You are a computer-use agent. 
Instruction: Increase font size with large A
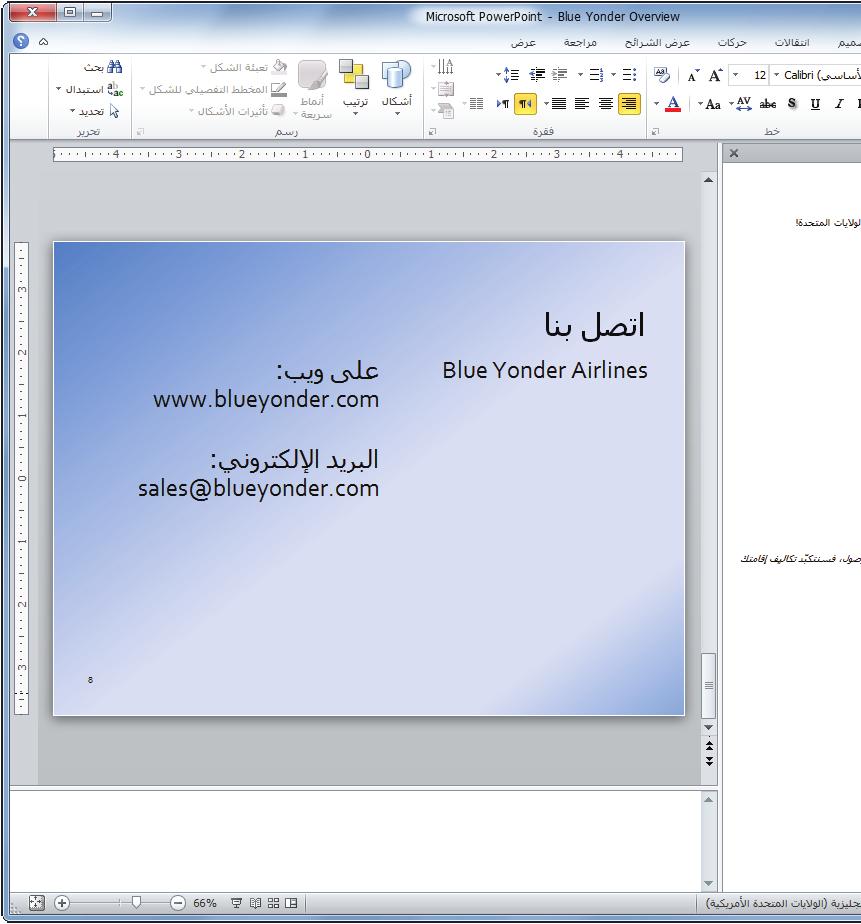pyautogui.click(x=715, y=75)
